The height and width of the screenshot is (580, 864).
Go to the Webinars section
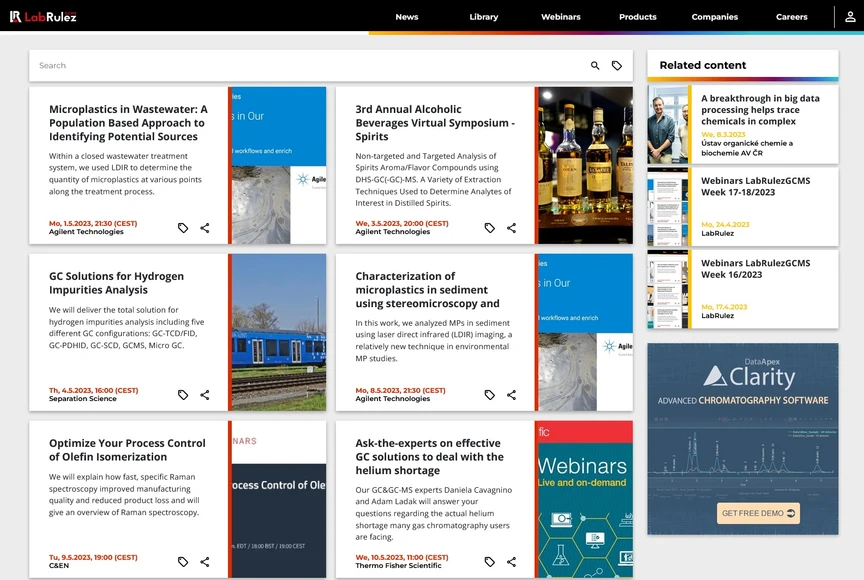pos(560,17)
